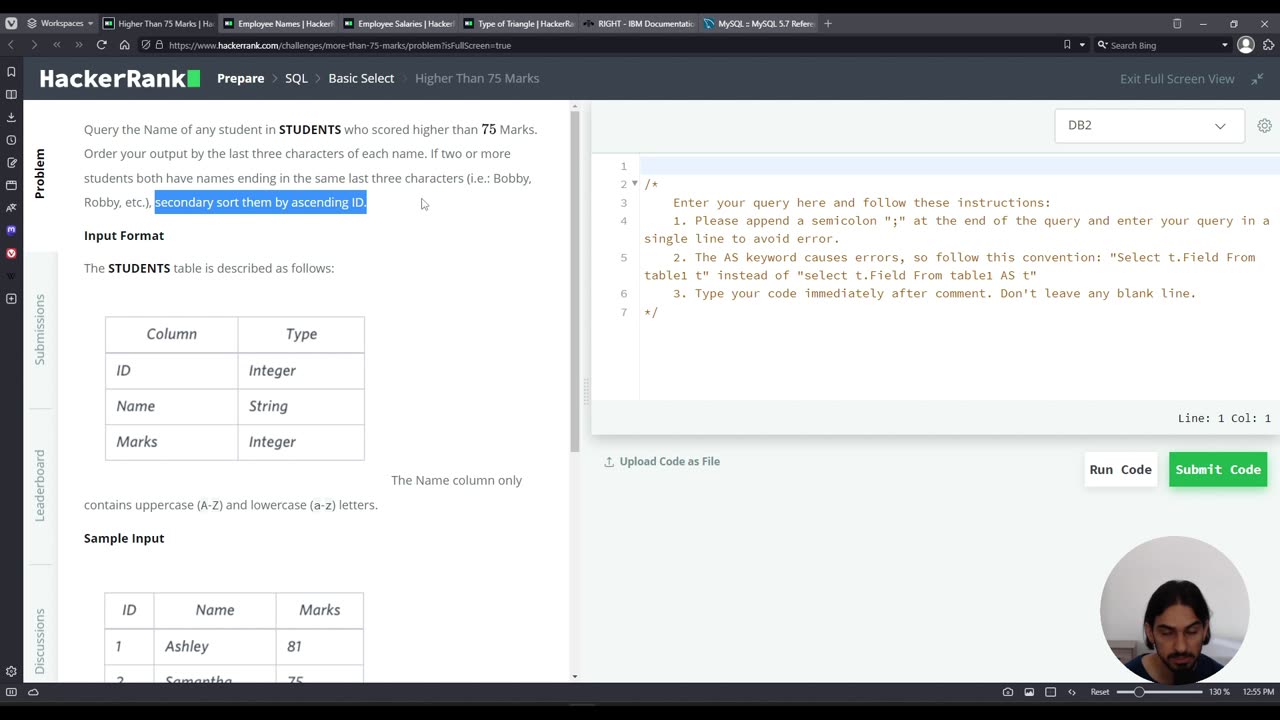The width and height of the screenshot is (1280, 720).
Task: Open the closed tabs trash icon
Action: click(x=1177, y=23)
